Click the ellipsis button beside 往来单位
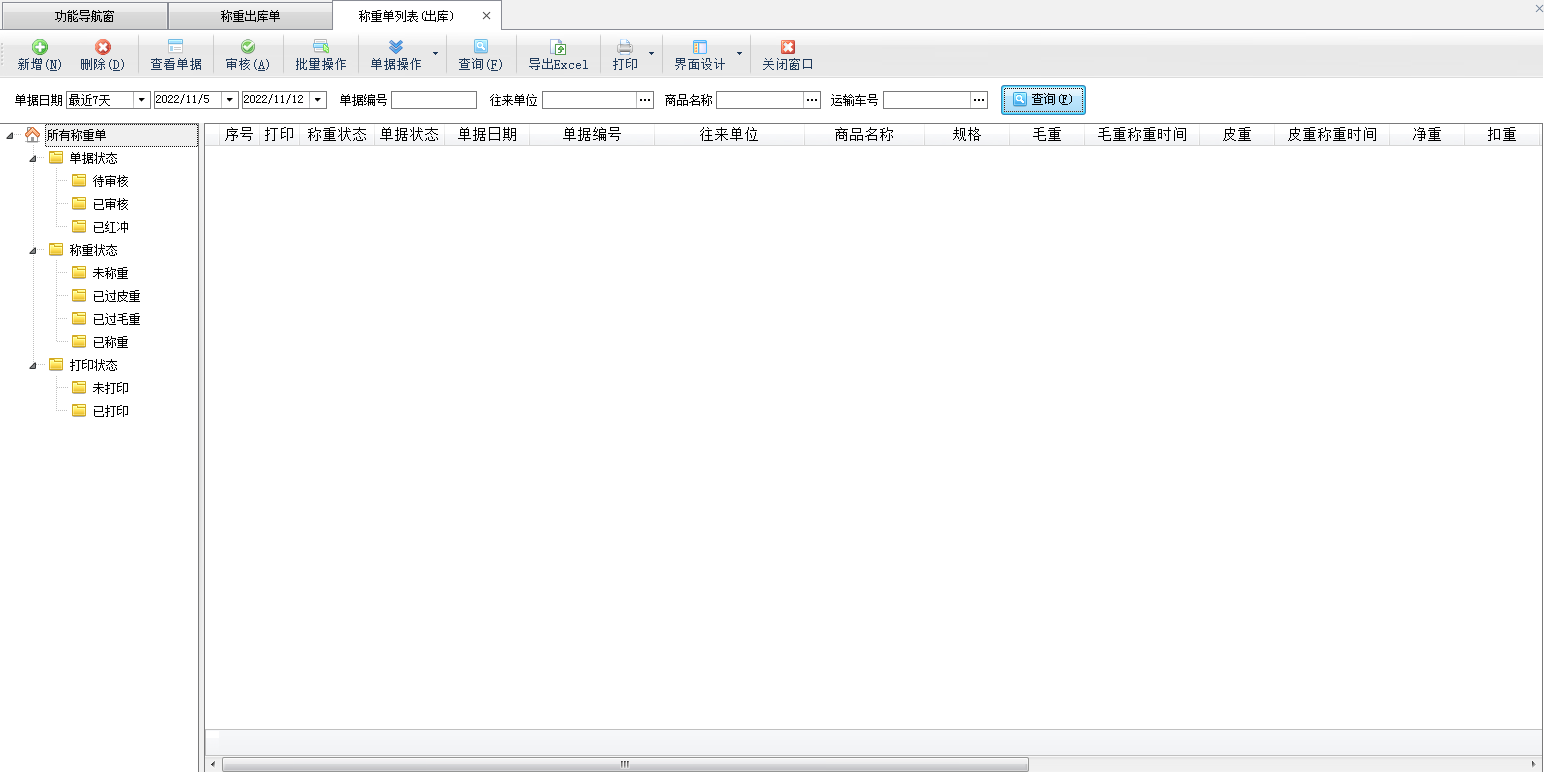 click(645, 100)
